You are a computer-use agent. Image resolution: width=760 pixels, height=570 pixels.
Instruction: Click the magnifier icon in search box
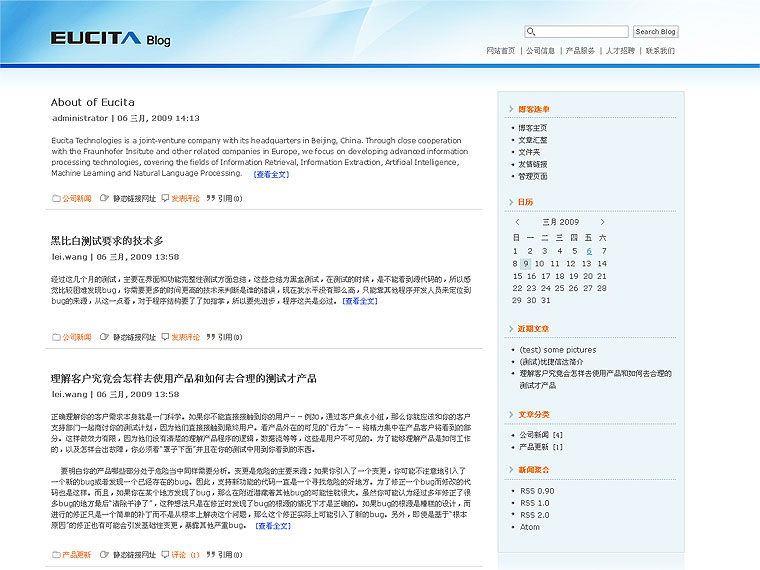531,32
